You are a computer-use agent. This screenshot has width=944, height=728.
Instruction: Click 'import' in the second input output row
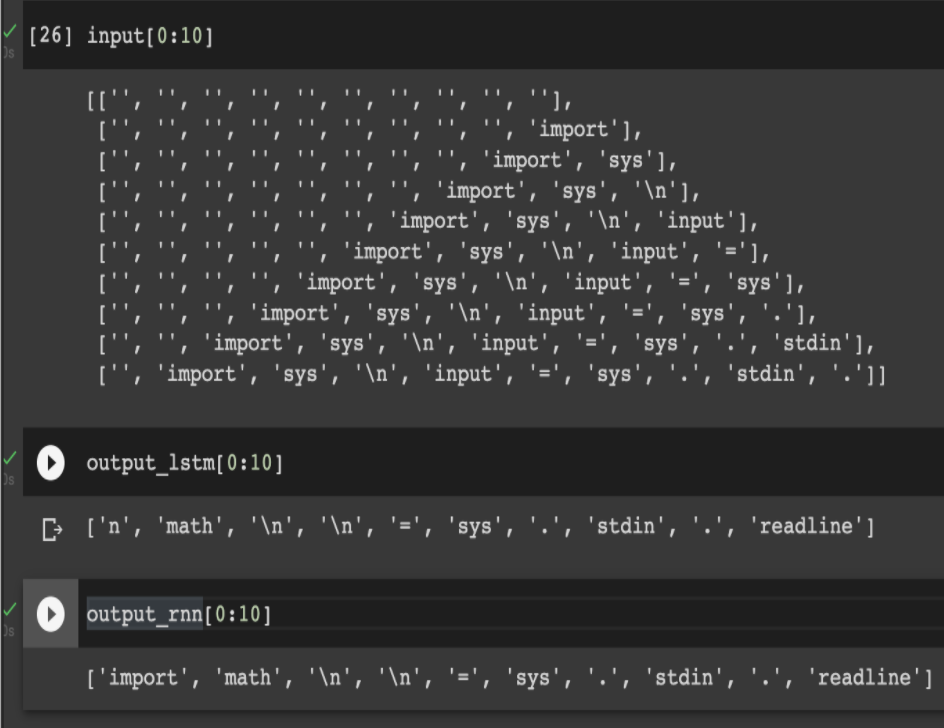(x=573, y=130)
